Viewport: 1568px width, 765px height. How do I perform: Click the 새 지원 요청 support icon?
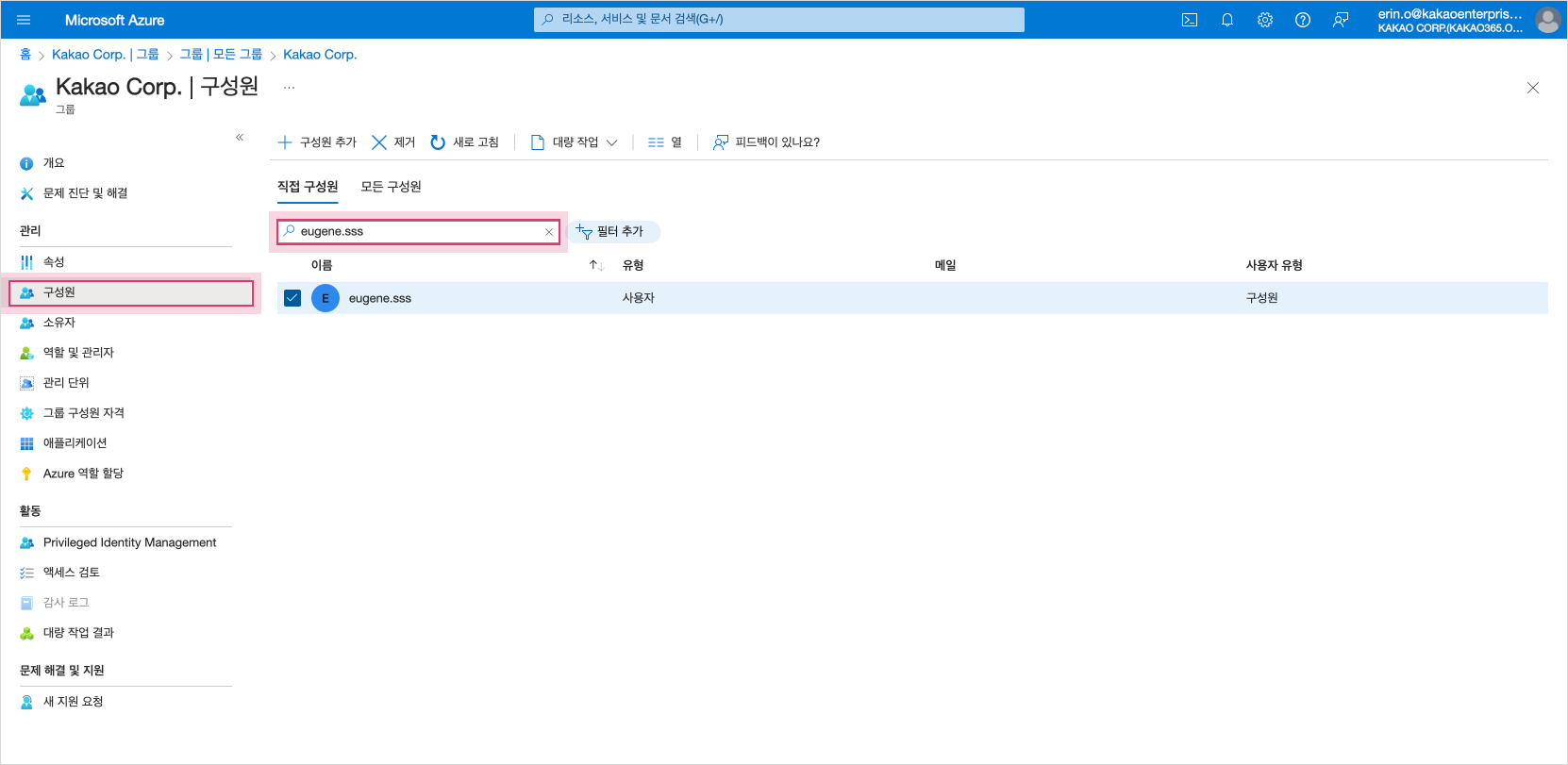[26, 702]
